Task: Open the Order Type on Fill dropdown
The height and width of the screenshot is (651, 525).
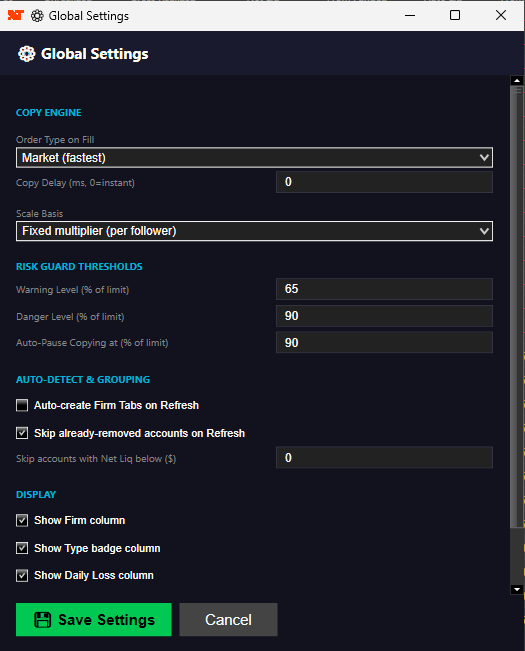Action: pos(254,158)
